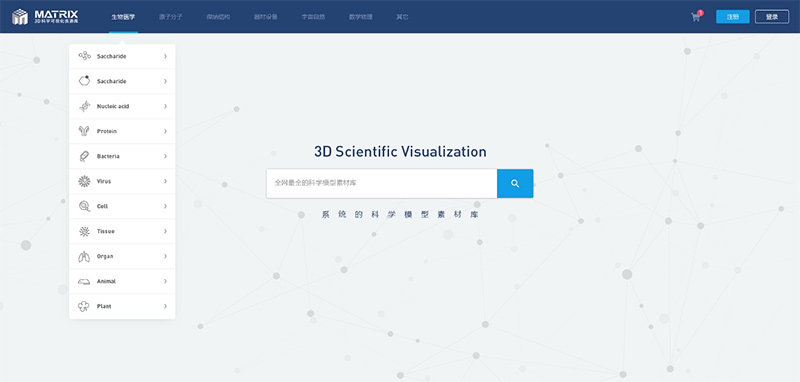Click the outlined 登录 login button
Image resolution: width=800 pixels, height=382 pixels.
772,16
